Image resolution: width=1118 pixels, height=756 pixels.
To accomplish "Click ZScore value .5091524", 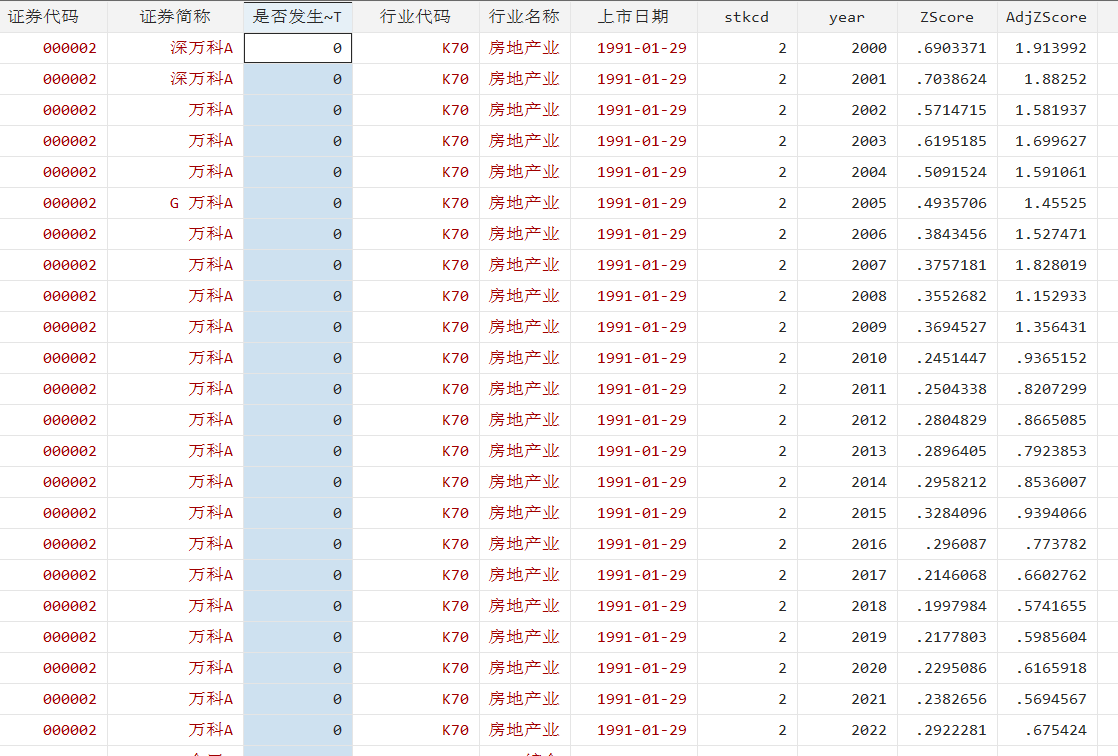I will [x=951, y=172].
